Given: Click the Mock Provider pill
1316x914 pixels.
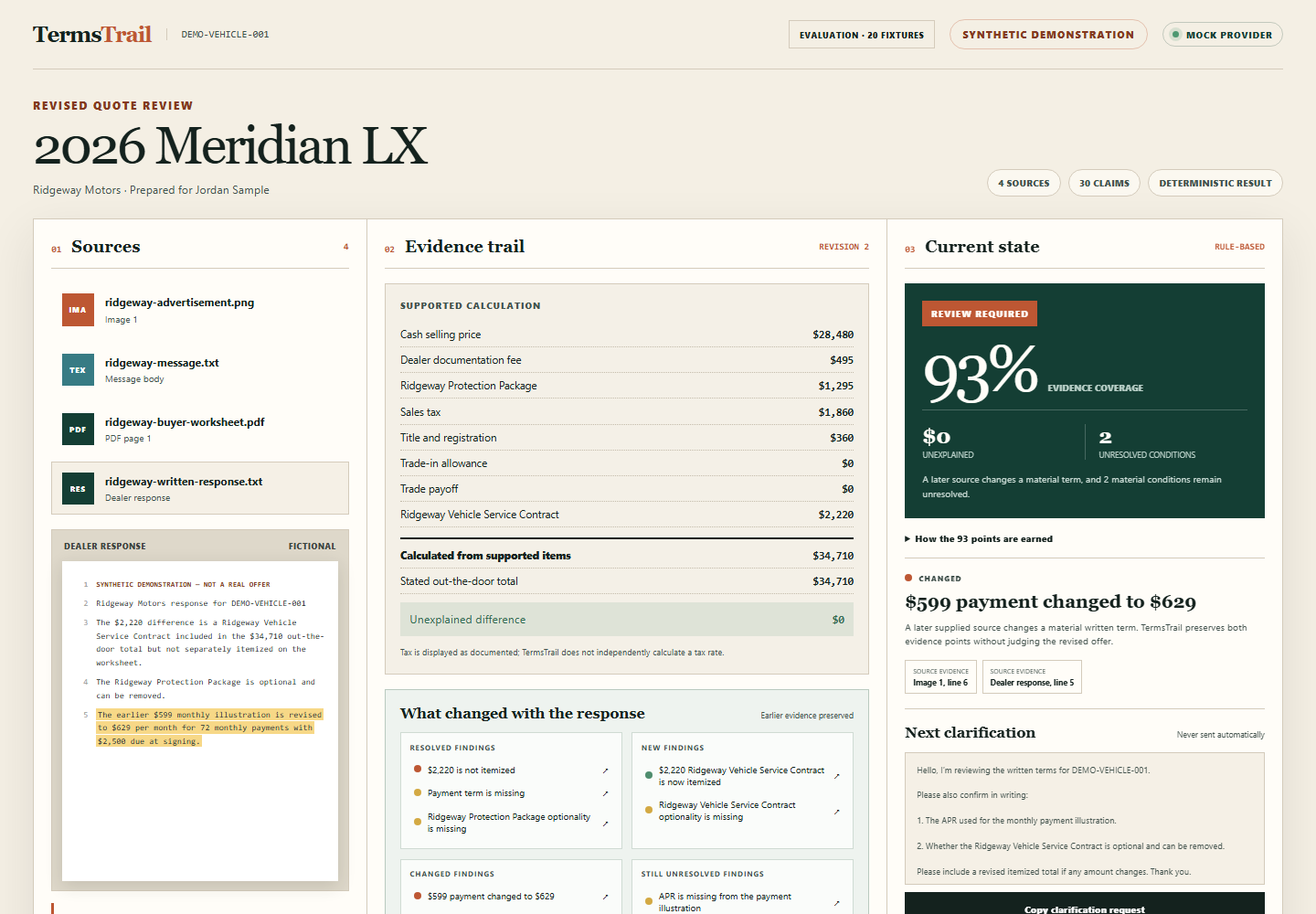Looking at the screenshot, I should click(x=1223, y=35).
